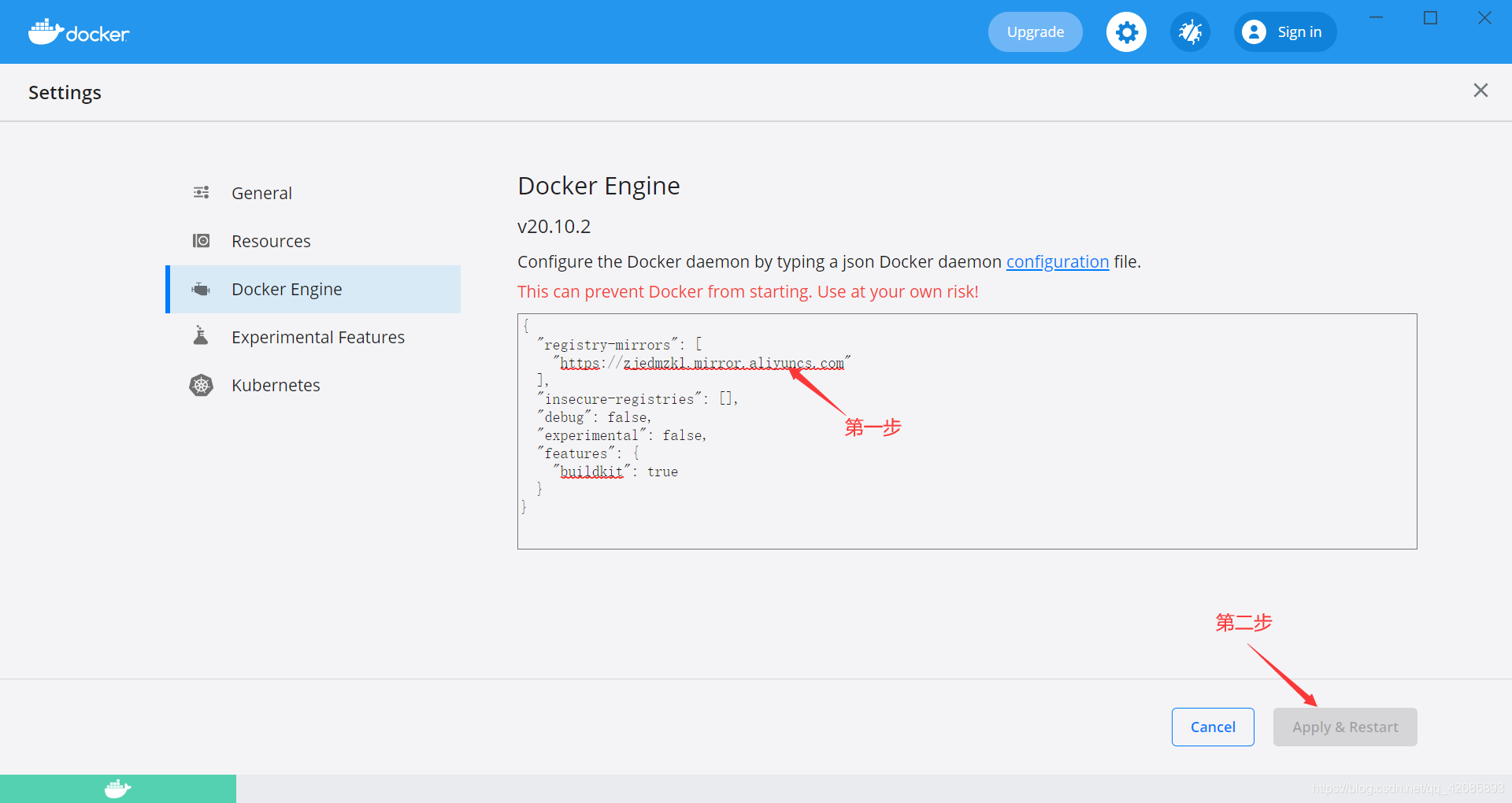1512x803 pixels.
Task: Click the "registry-mirrors" key text
Action: click(607, 345)
